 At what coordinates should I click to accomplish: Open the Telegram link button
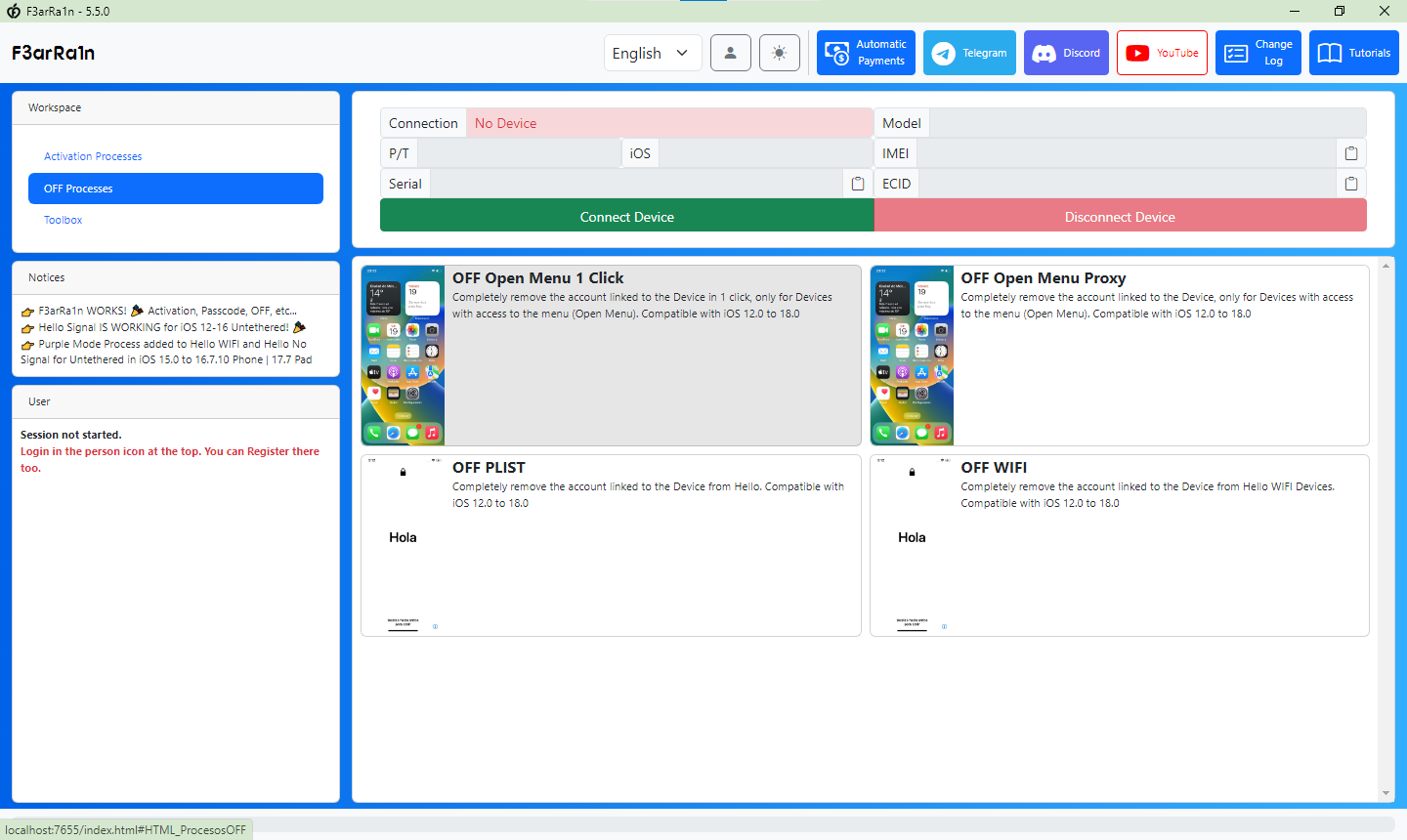969,53
